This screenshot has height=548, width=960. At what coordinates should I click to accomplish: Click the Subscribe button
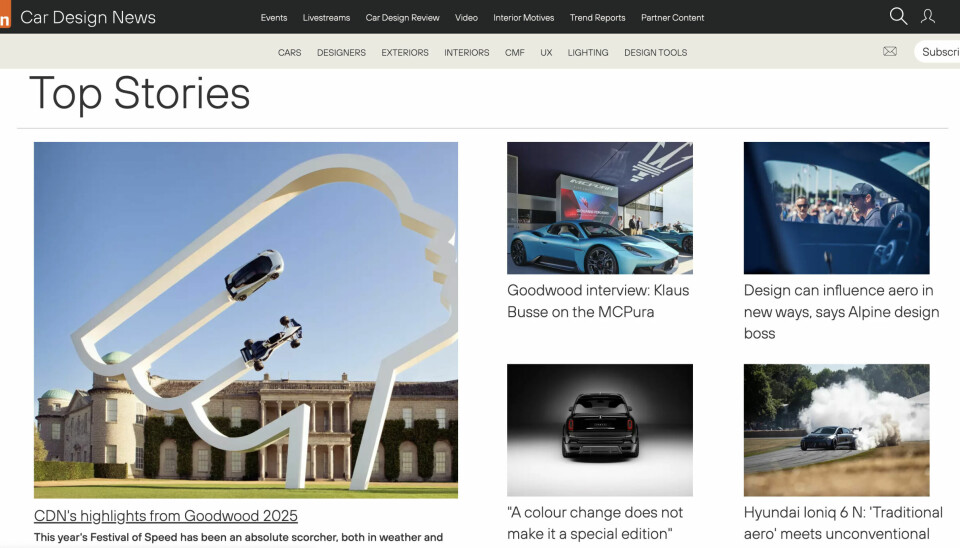coord(938,52)
